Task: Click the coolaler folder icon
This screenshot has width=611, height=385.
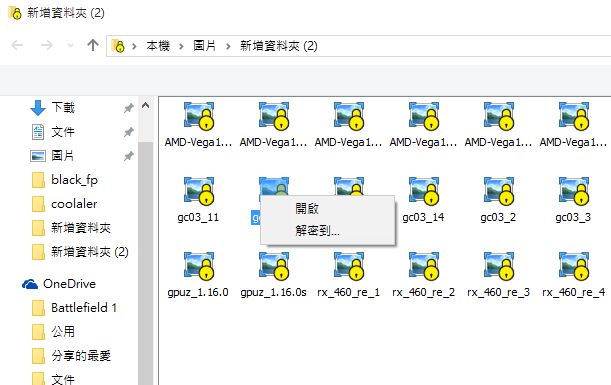Action: tap(38, 204)
